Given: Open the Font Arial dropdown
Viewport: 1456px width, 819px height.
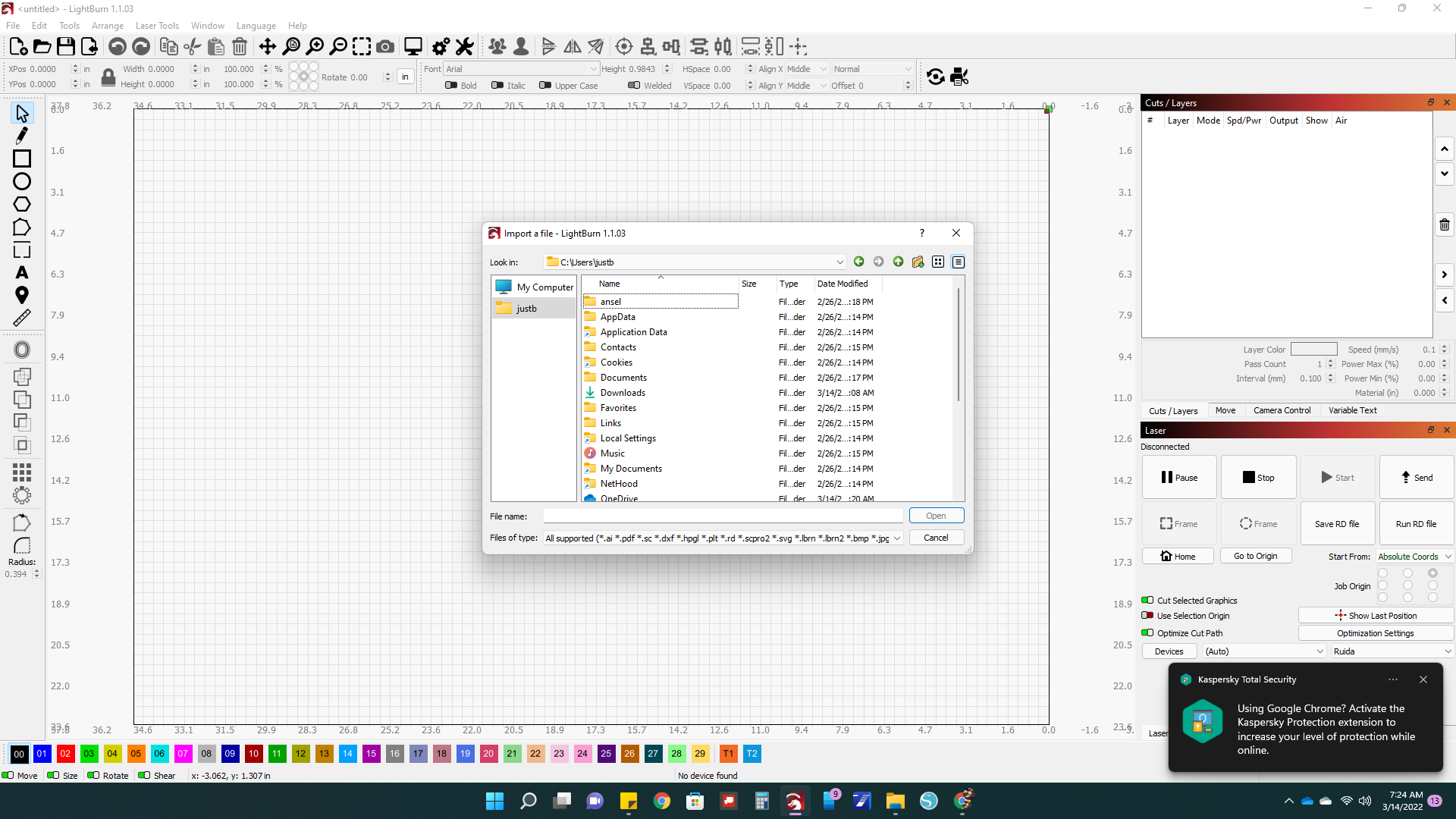Looking at the screenshot, I should point(522,69).
